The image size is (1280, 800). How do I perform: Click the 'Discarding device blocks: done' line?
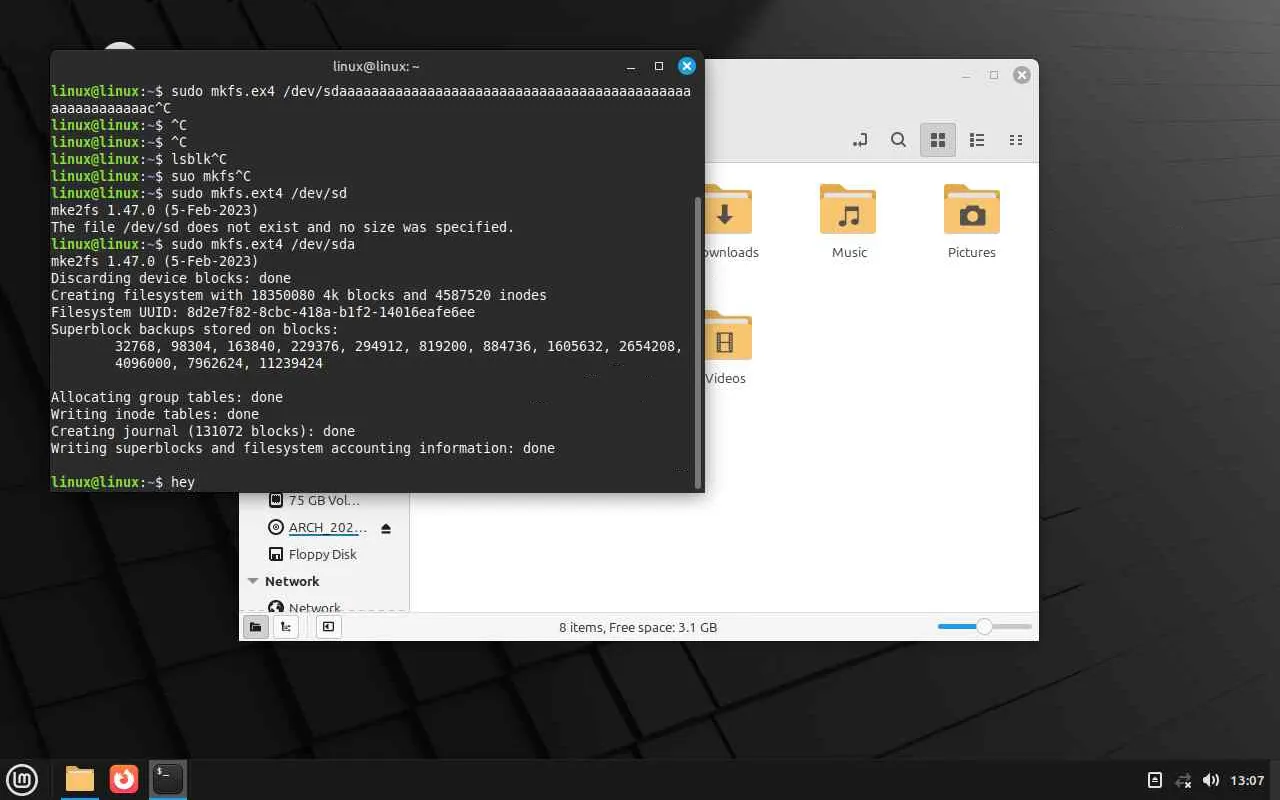click(x=171, y=278)
